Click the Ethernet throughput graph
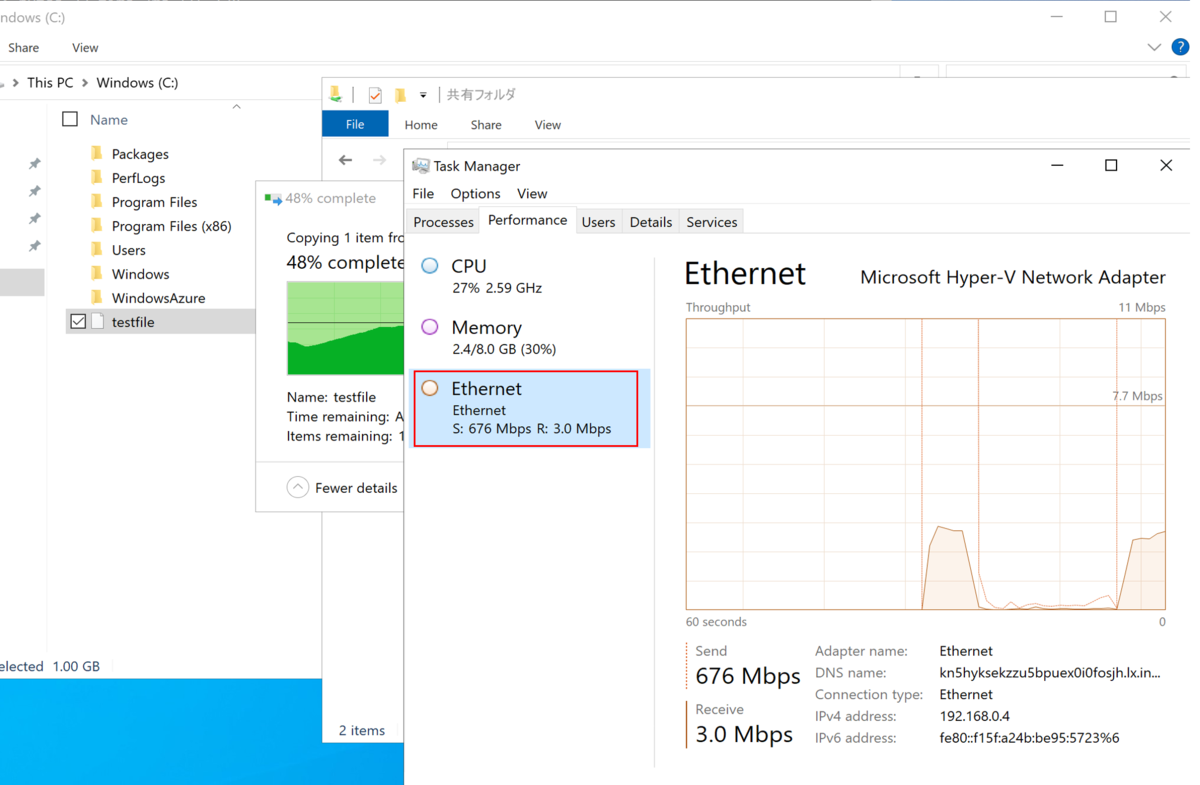The width and height of the screenshot is (1200, 785). coord(925,464)
